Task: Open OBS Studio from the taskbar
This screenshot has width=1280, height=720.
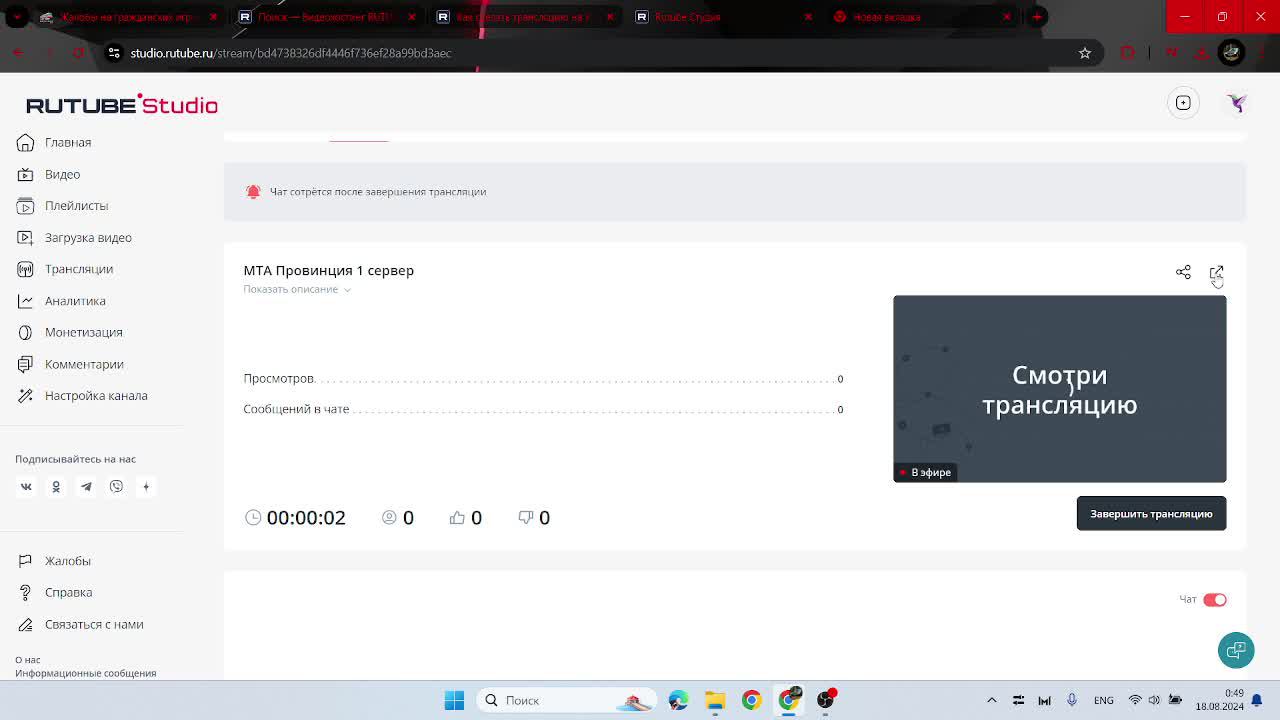Action: point(826,700)
